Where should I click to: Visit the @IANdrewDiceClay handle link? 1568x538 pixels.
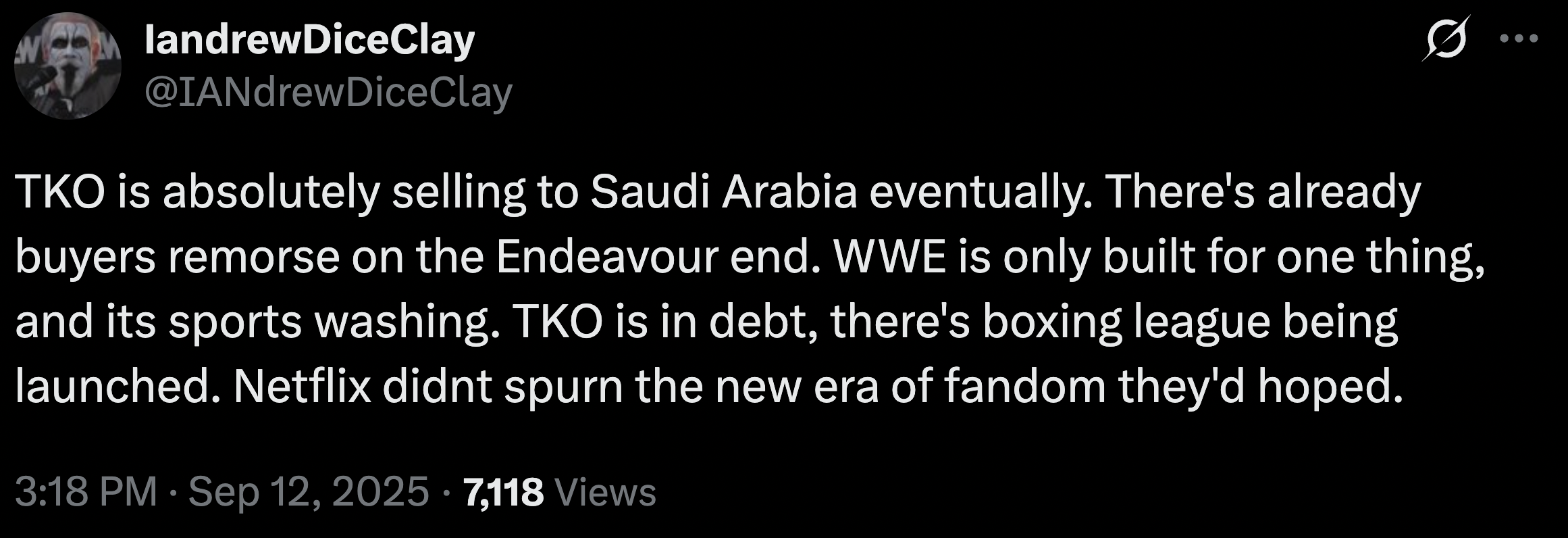coord(328,93)
